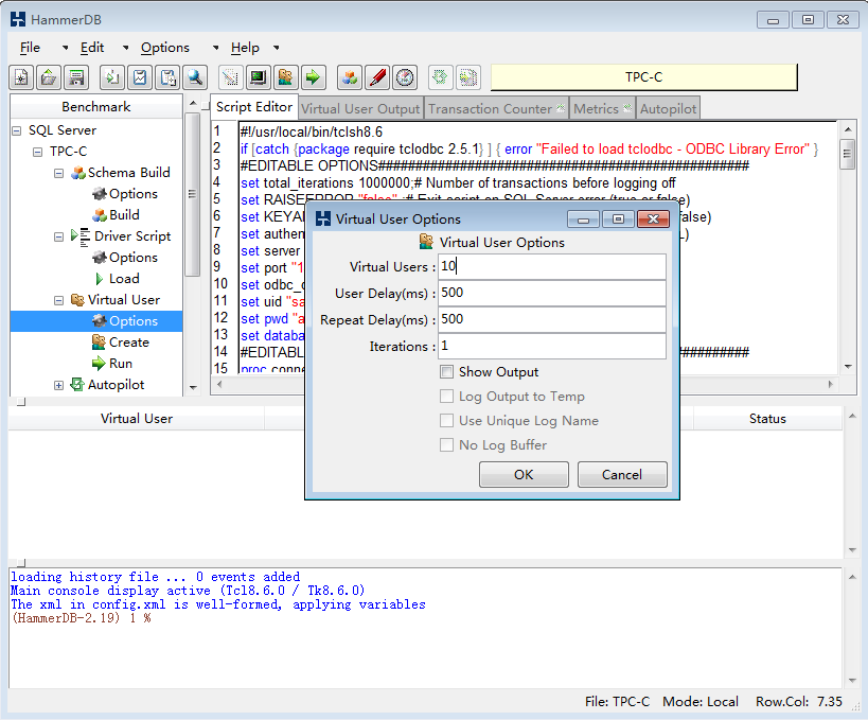Screen dimensions: 868x720
Task: Click the green arrow run toolbar icon
Action: pos(314,77)
